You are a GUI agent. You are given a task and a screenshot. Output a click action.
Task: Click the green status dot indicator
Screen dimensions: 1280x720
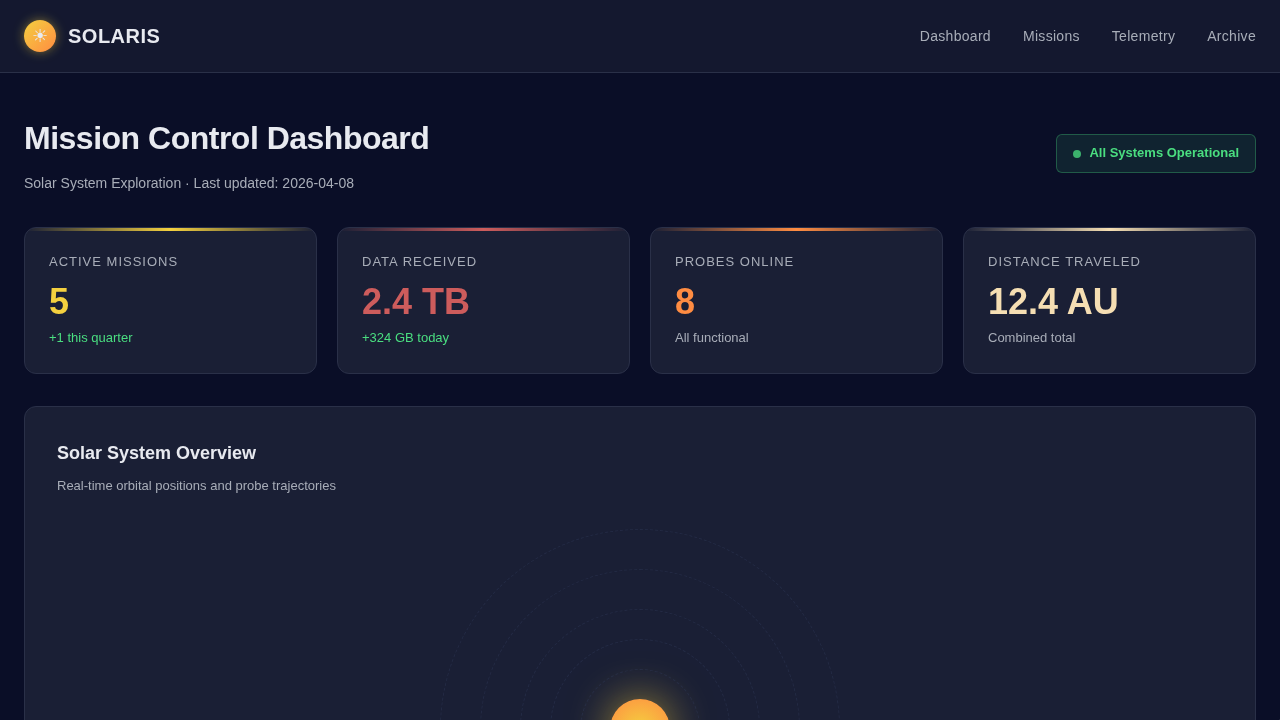(x=1077, y=154)
